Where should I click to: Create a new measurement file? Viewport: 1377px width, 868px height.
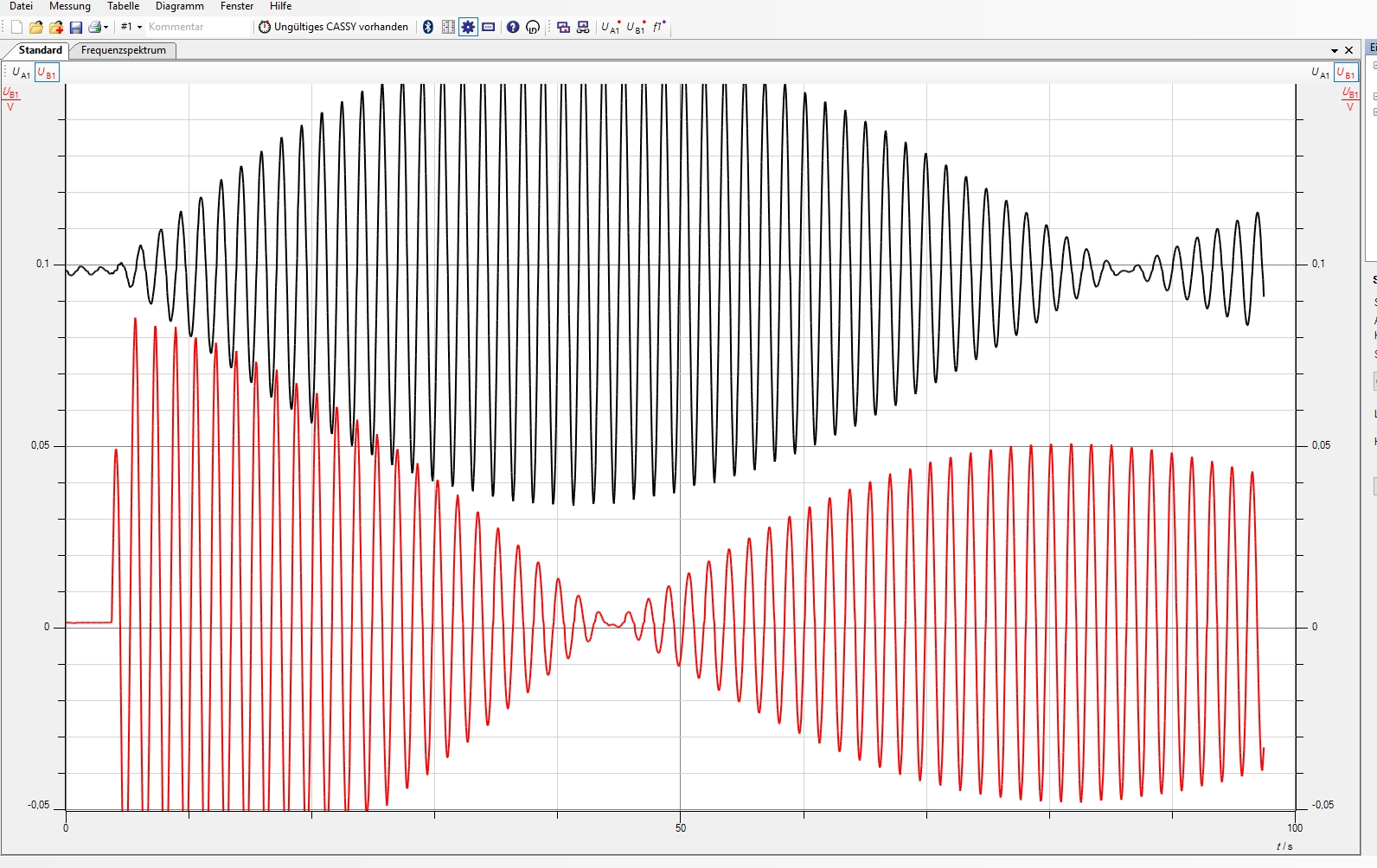pyautogui.click(x=16, y=27)
